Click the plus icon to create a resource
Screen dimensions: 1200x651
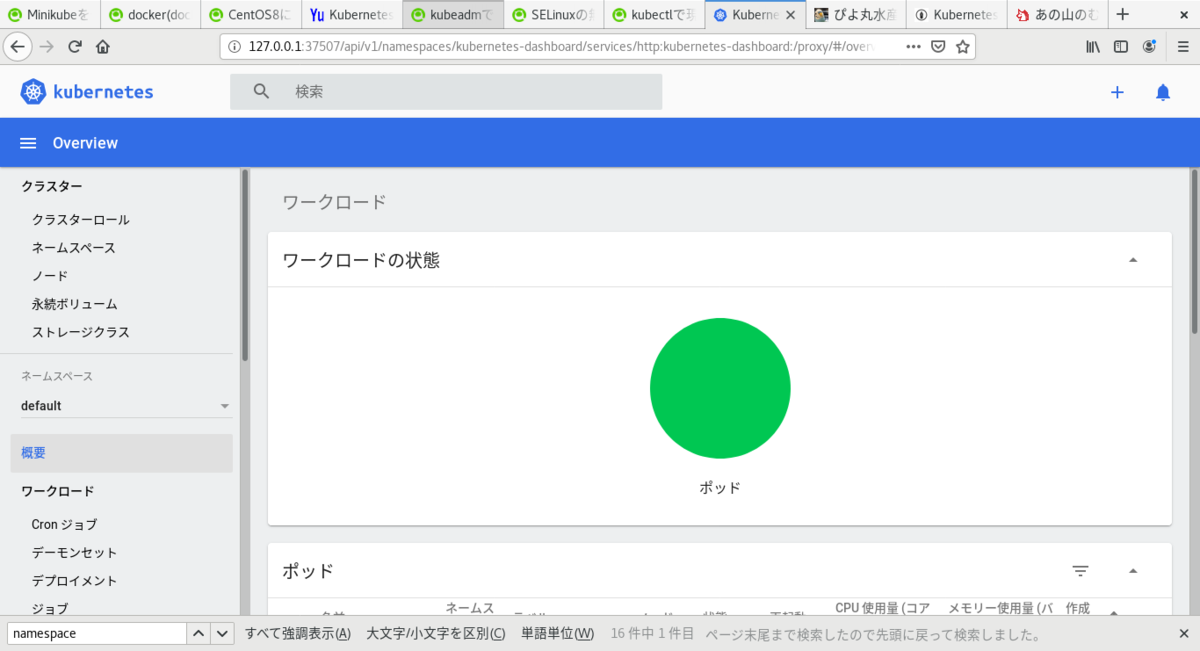tap(1117, 92)
